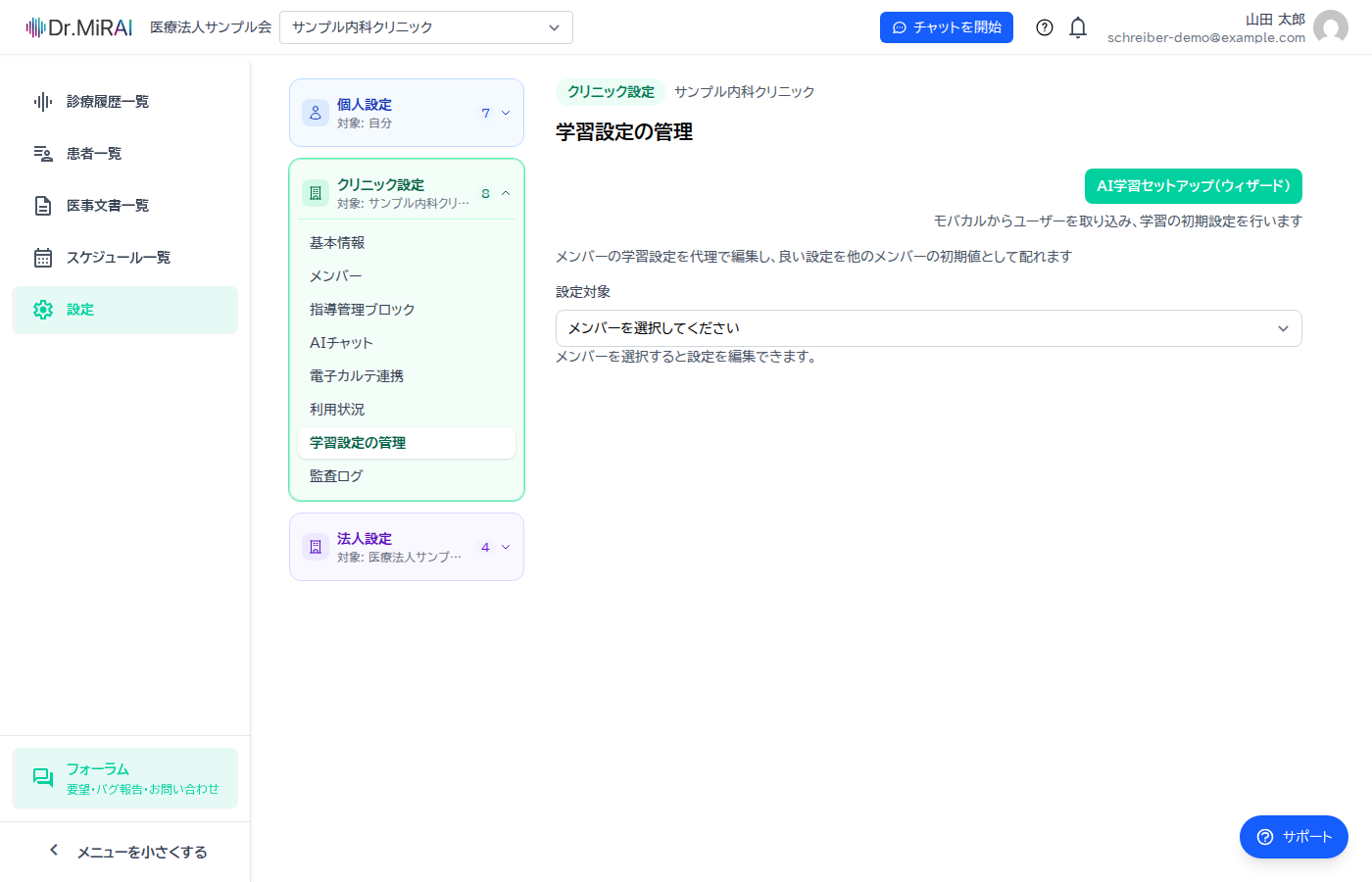This screenshot has height=882, width=1372.
Task: Open notifications bell icon
Action: [x=1078, y=27]
